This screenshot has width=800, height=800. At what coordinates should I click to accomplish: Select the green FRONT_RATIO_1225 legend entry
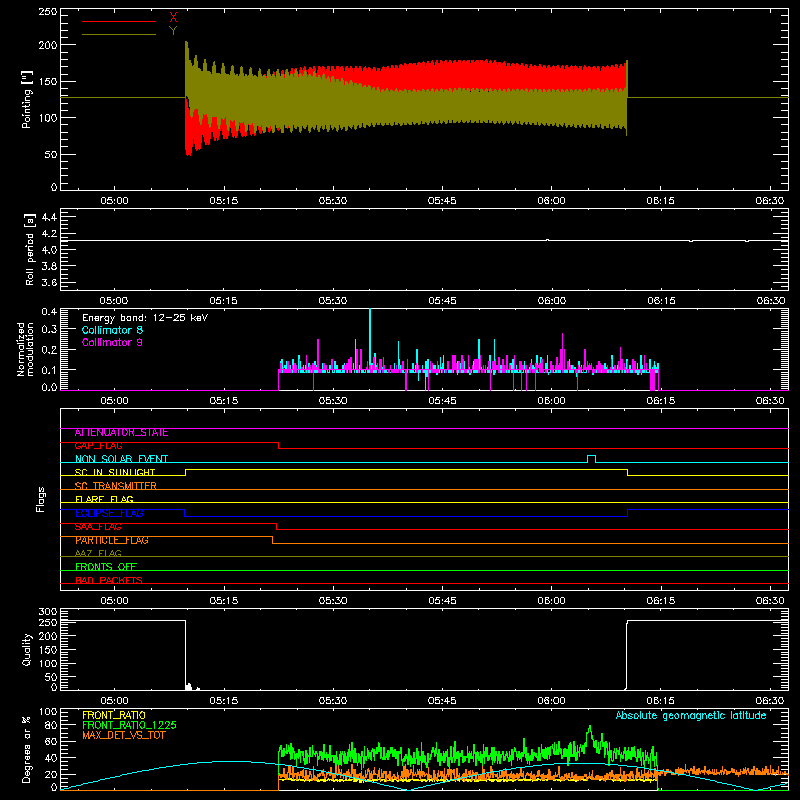(x=130, y=725)
